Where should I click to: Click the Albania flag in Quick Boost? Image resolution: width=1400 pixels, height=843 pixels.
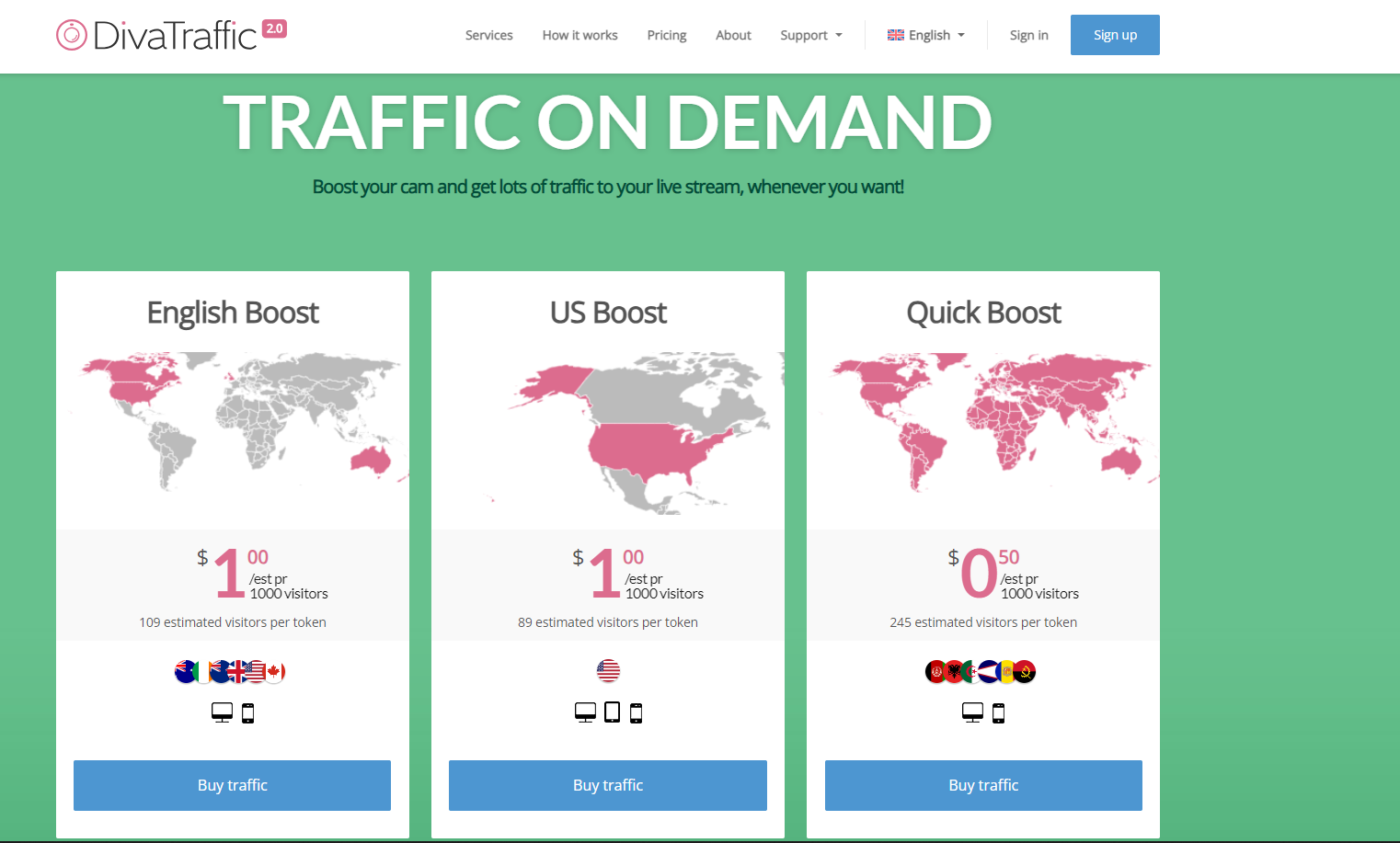tap(954, 671)
